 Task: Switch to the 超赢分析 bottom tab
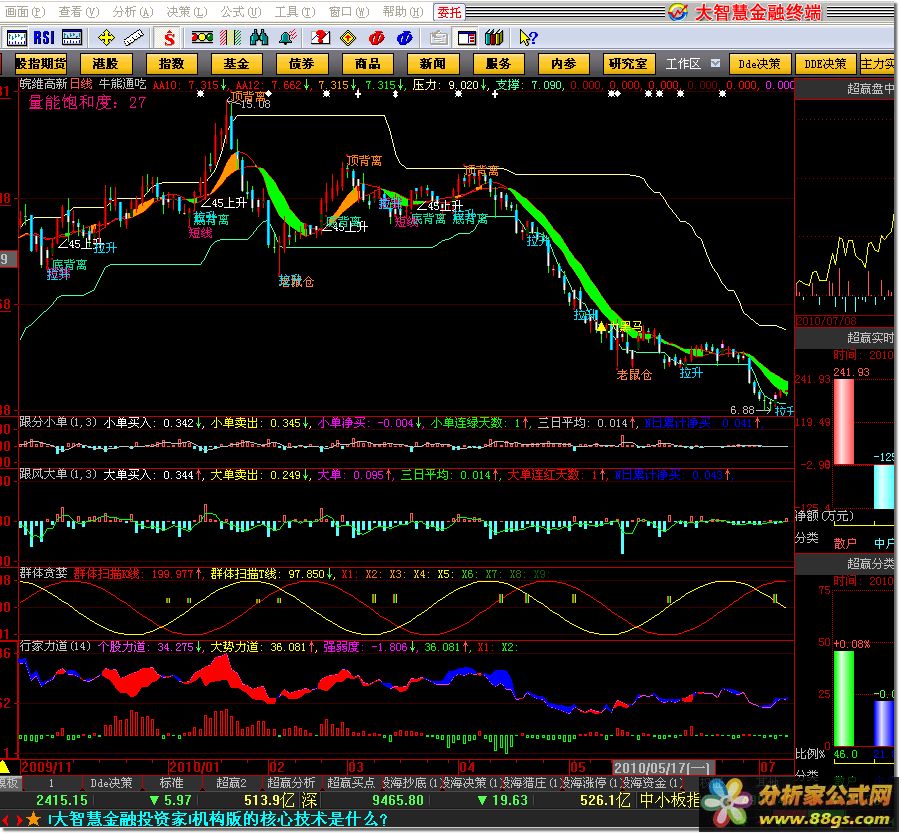click(291, 783)
